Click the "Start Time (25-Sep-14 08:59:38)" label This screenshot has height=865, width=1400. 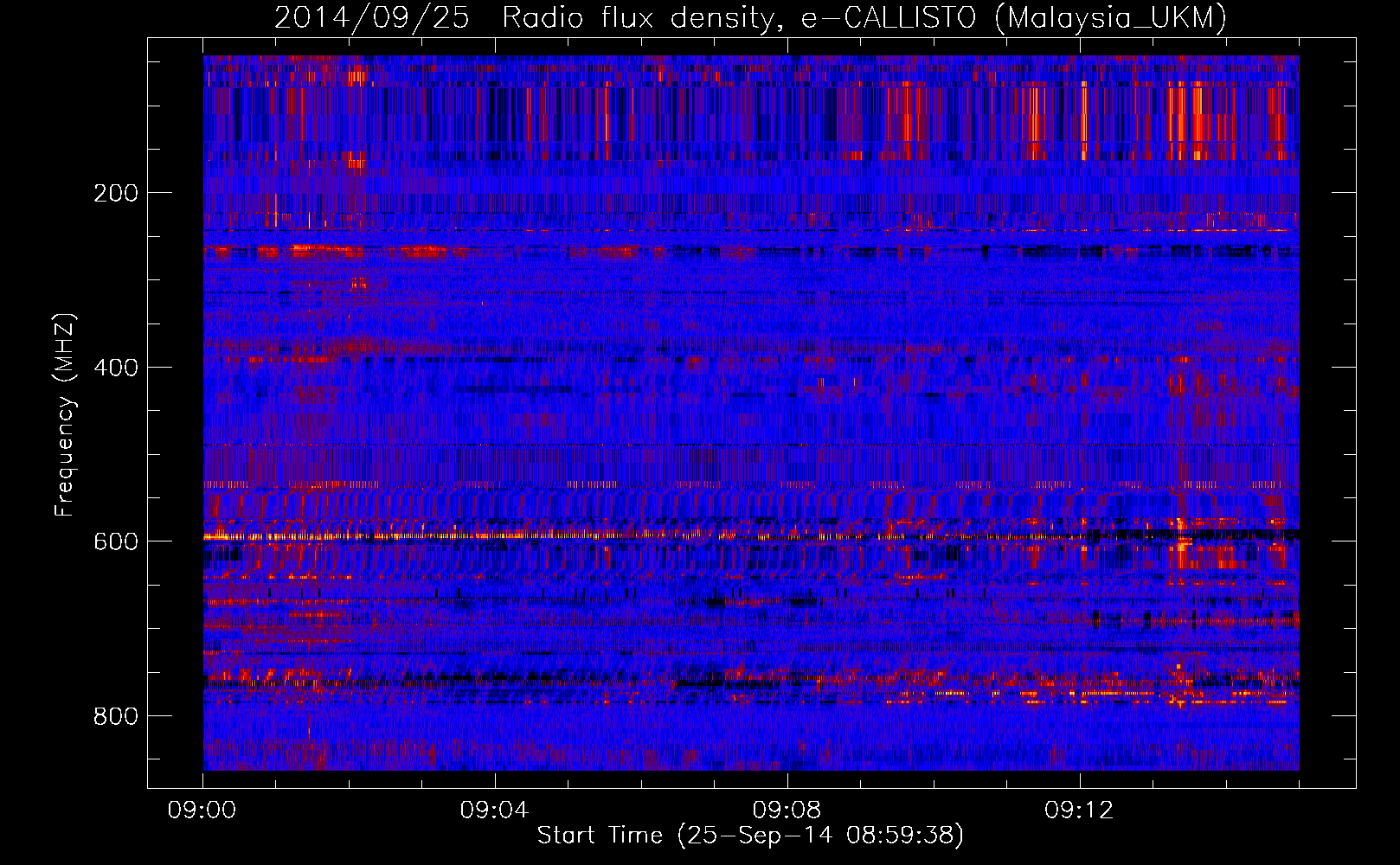coord(750,836)
